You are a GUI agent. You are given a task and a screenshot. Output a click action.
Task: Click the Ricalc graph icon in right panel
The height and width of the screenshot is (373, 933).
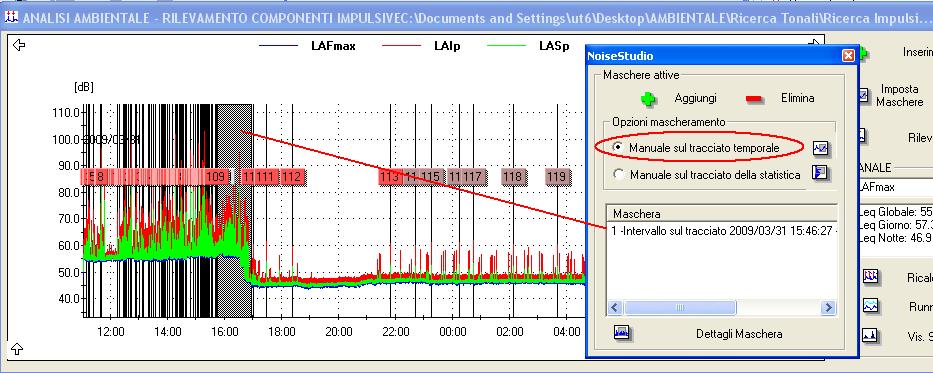871,277
